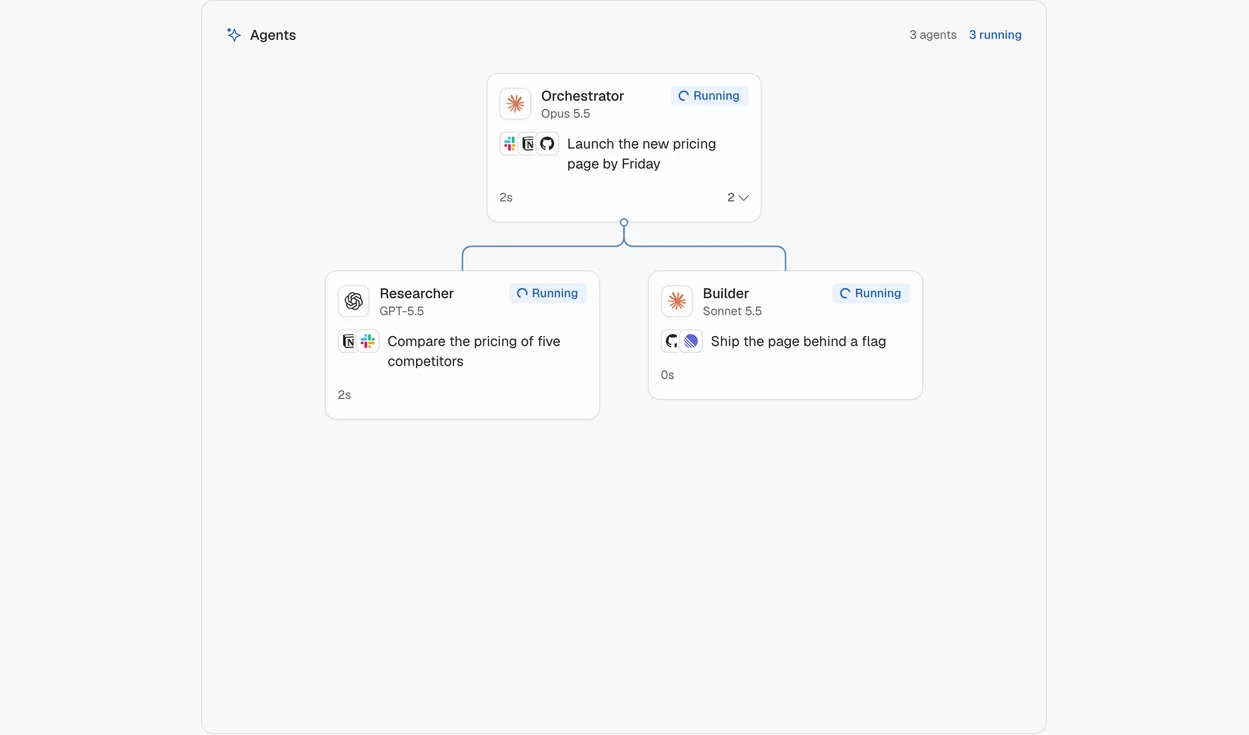Click the GitHub icon on the Builder card
1249x735 pixels.
pos(672,341)
